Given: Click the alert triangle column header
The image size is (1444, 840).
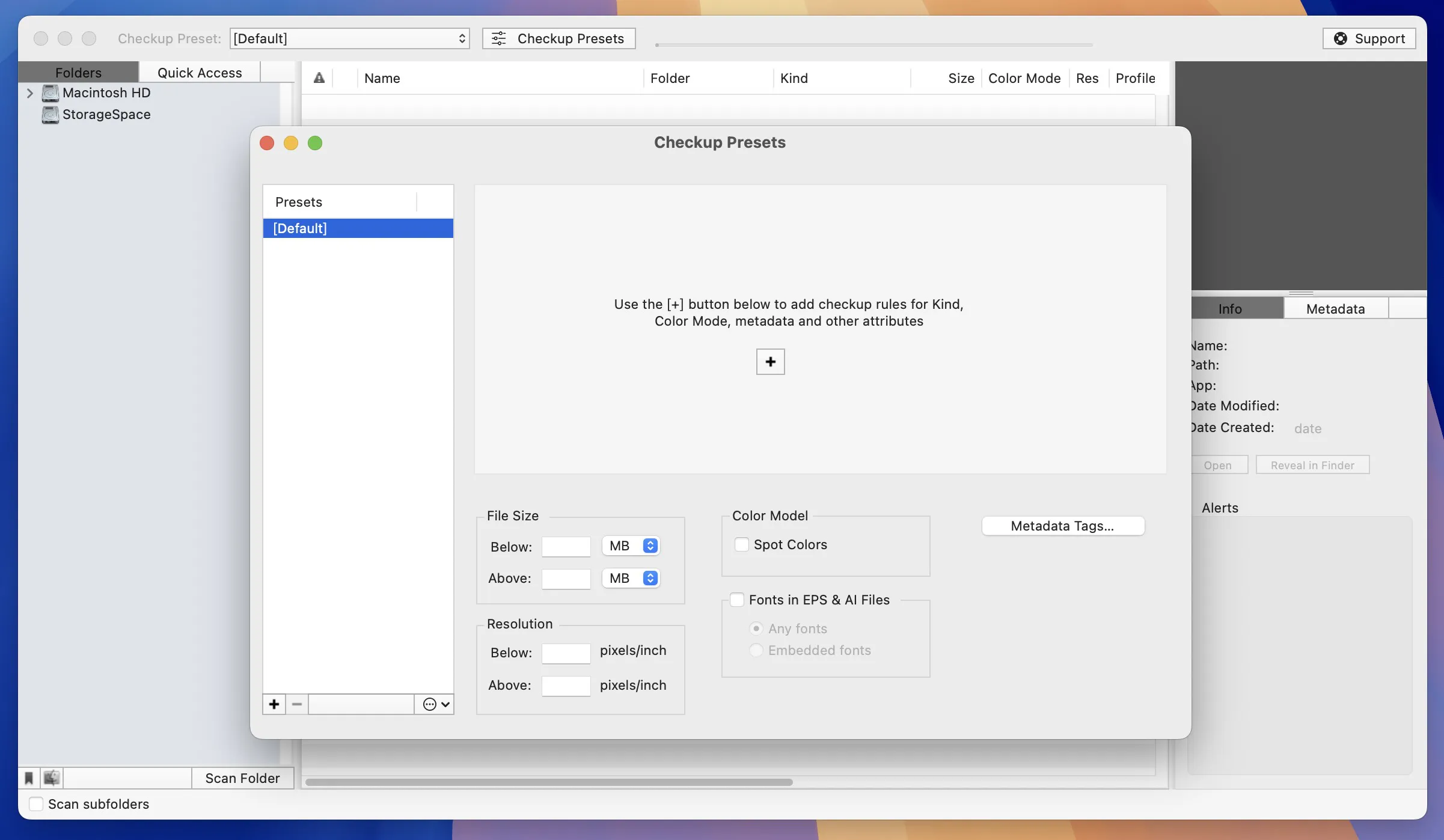Looking at the screenshot, I should tap(319, 78).
